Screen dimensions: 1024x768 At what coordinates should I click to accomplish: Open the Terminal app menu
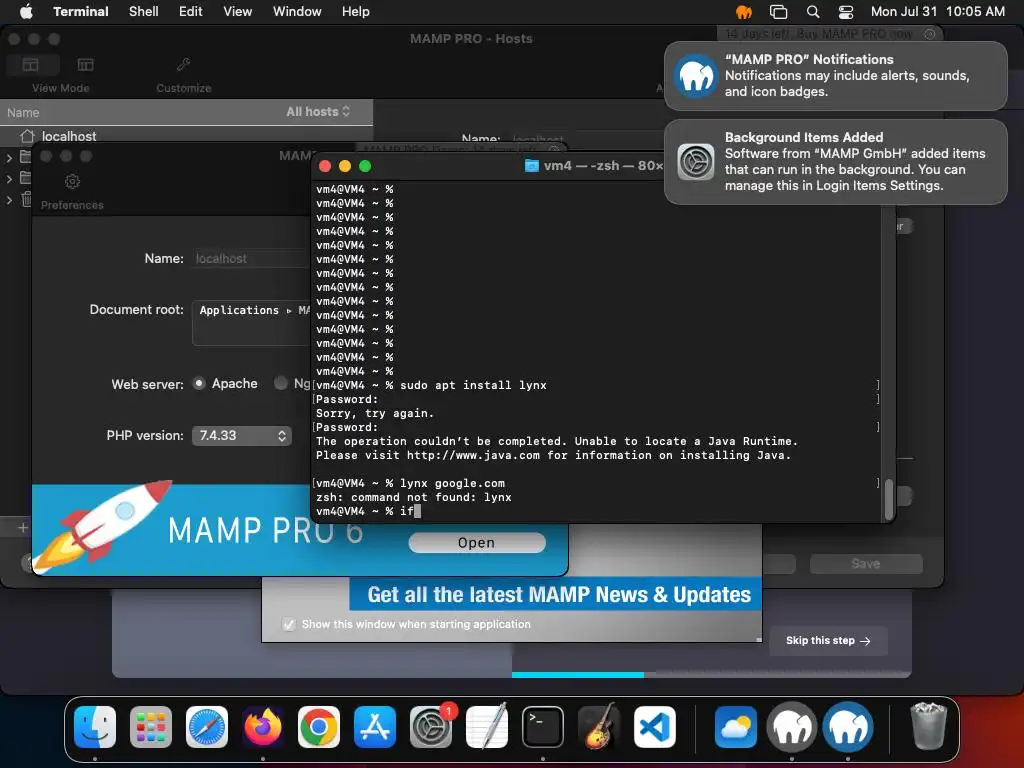tap(80, 12)
